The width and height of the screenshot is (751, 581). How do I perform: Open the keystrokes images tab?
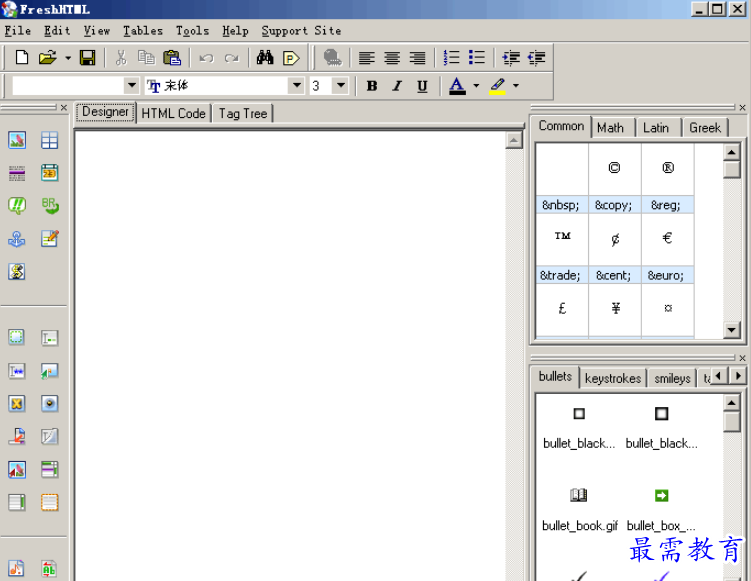(613, 378)
